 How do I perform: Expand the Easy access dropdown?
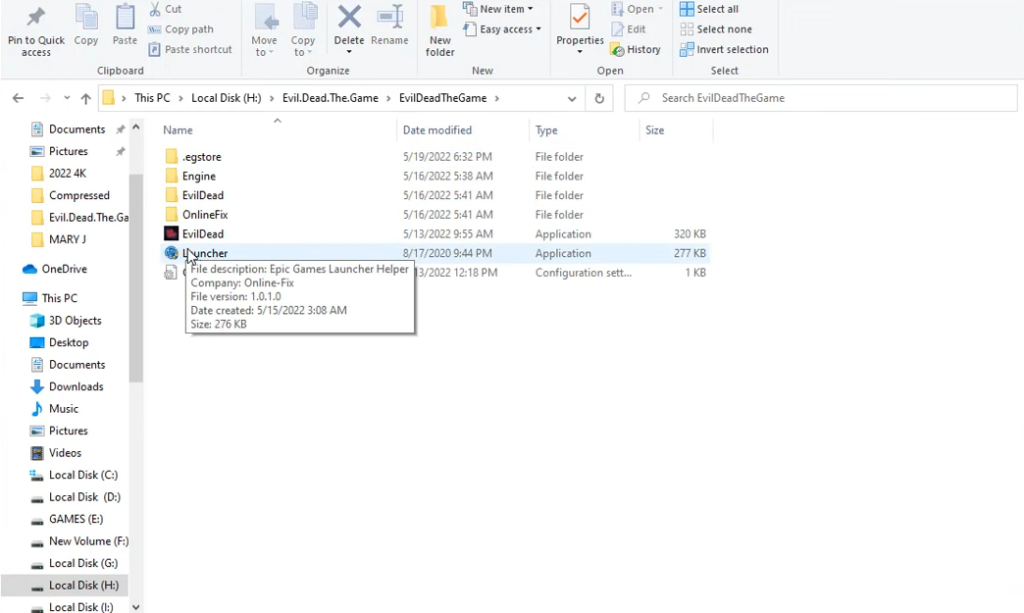click(x=502, y=29)
